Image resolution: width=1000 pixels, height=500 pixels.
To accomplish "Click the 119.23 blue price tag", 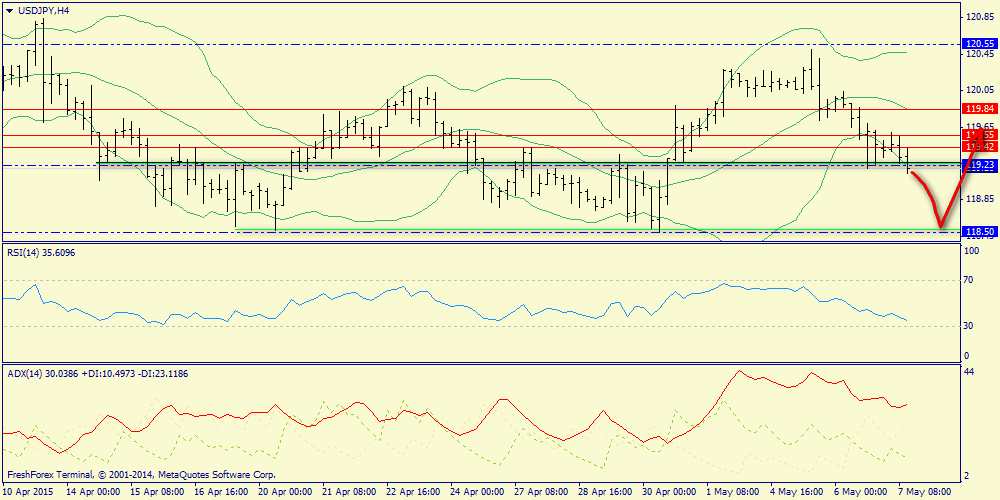I will click(x=977, y=164).
